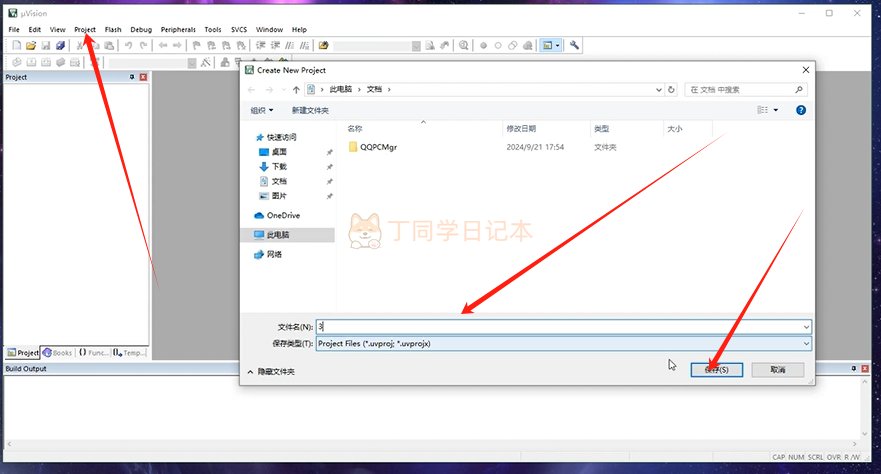Screen dimensions: 881x474
Task: Expand the address bar history dropdown
Action: 659,89
